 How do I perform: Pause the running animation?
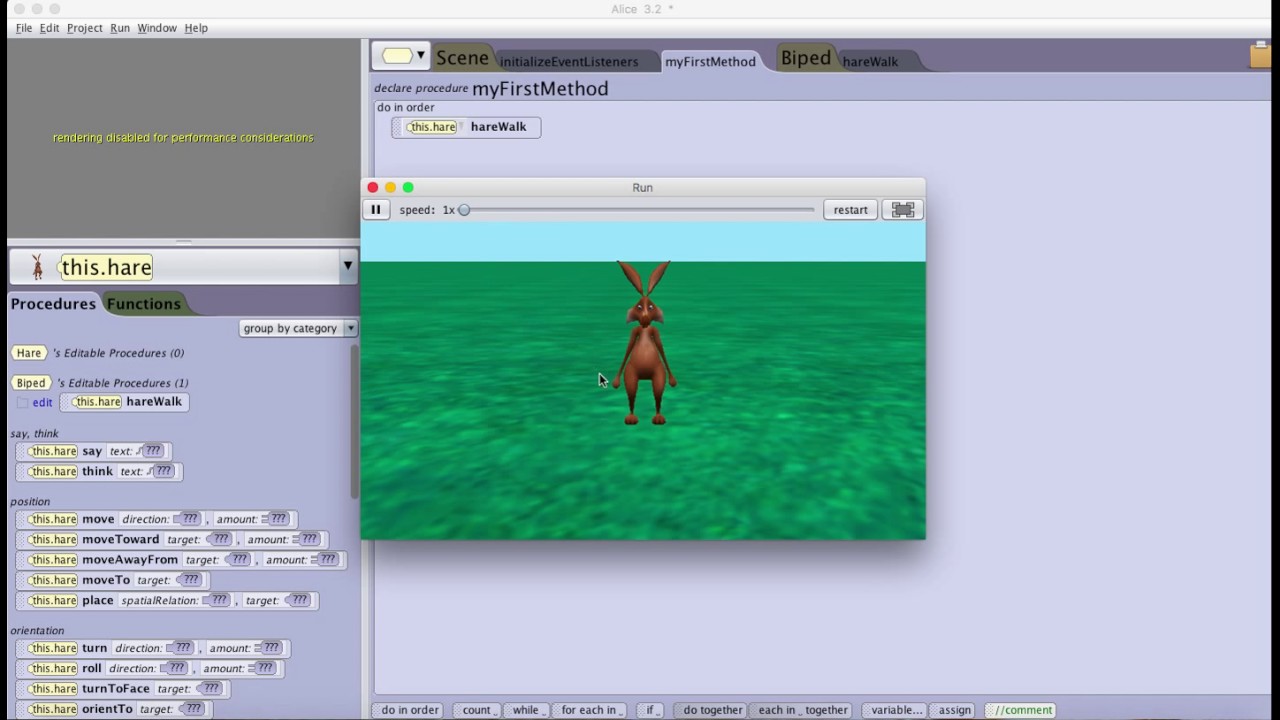[375, 210]
